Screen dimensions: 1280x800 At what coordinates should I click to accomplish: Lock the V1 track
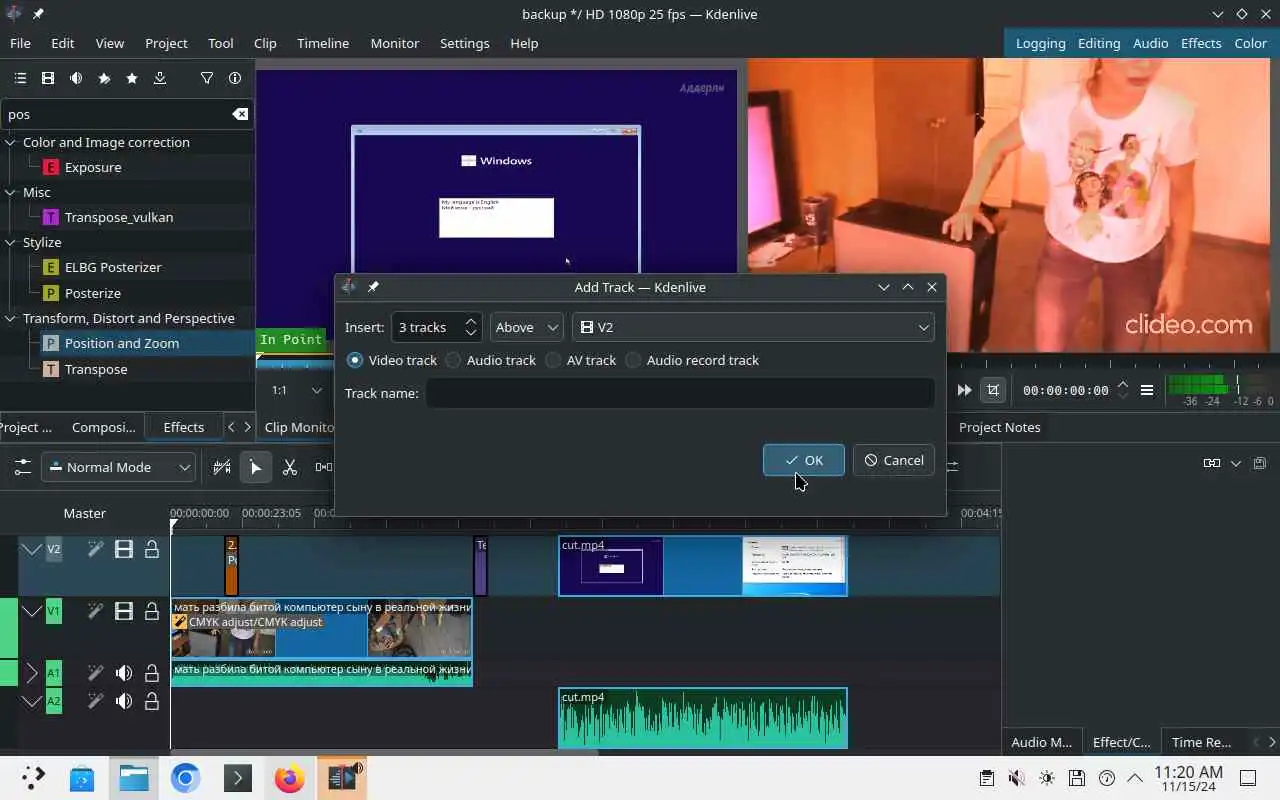click(x=152, y=611)
